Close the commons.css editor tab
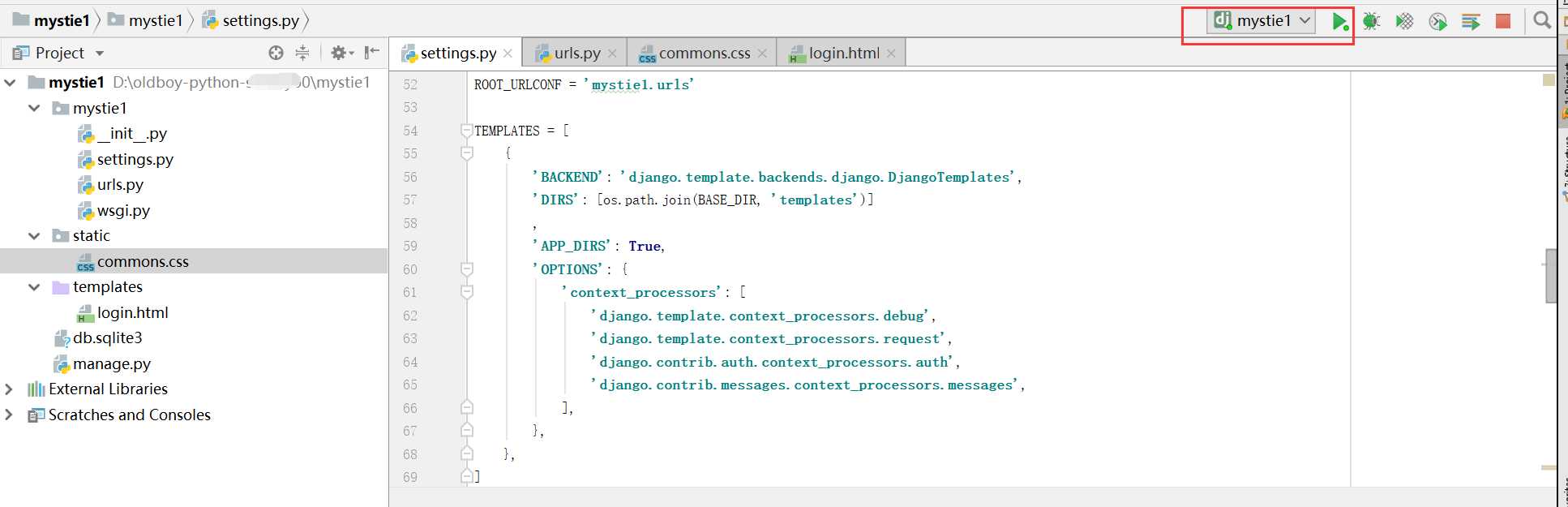Screen dimensions: 1568x507 762,54
